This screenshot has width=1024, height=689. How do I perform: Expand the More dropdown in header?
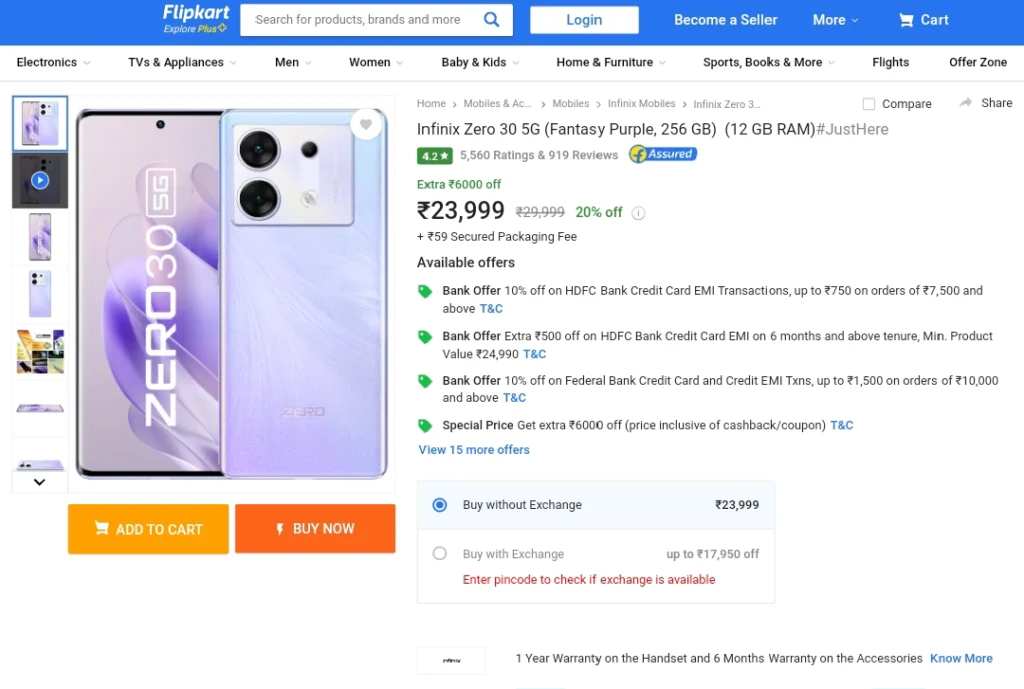[835, 20]
